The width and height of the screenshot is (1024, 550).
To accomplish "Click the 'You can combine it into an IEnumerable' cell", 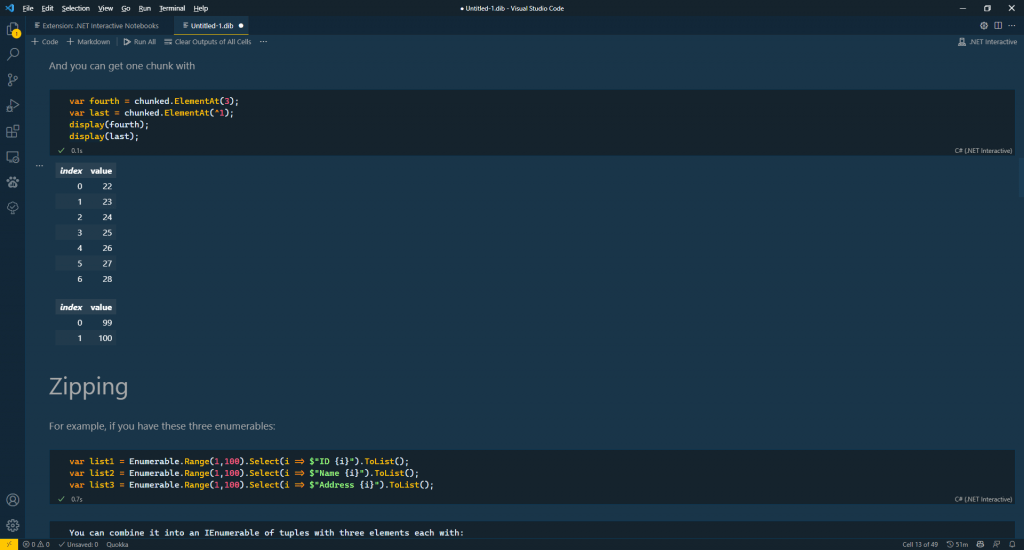I will [x=532, y=530].
